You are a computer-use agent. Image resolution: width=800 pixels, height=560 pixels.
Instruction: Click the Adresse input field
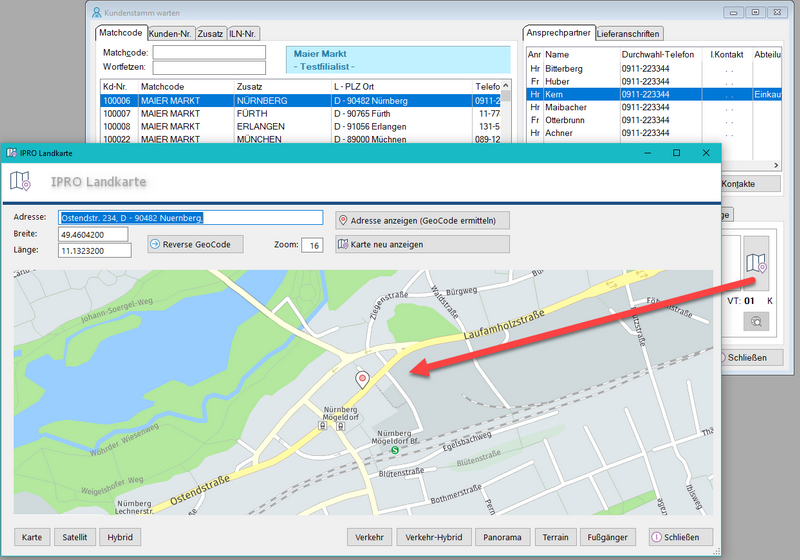[x=190, y=218]
